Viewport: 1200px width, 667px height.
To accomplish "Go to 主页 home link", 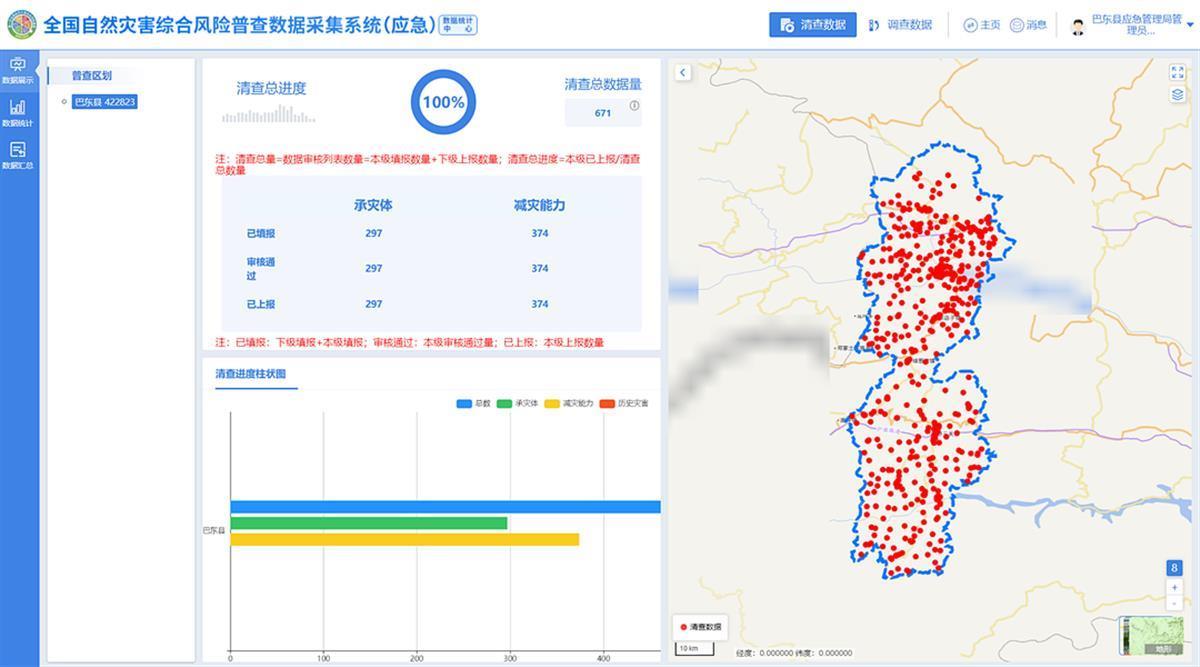I will coord(981,25).
